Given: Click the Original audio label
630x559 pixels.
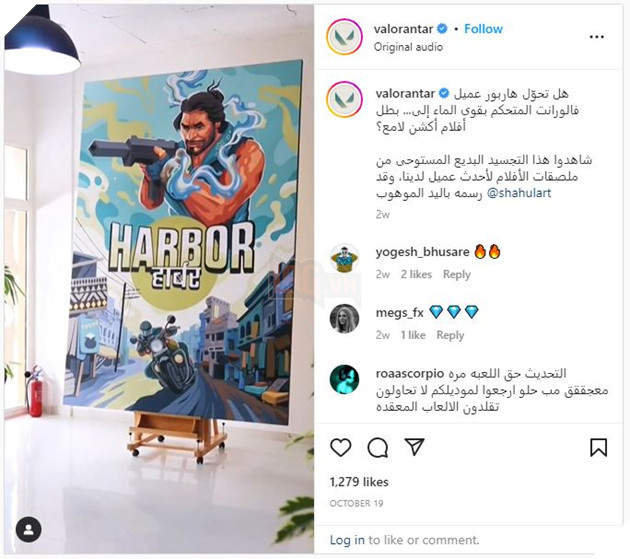Looking at the screenshot, I should [x=408, y=47].
